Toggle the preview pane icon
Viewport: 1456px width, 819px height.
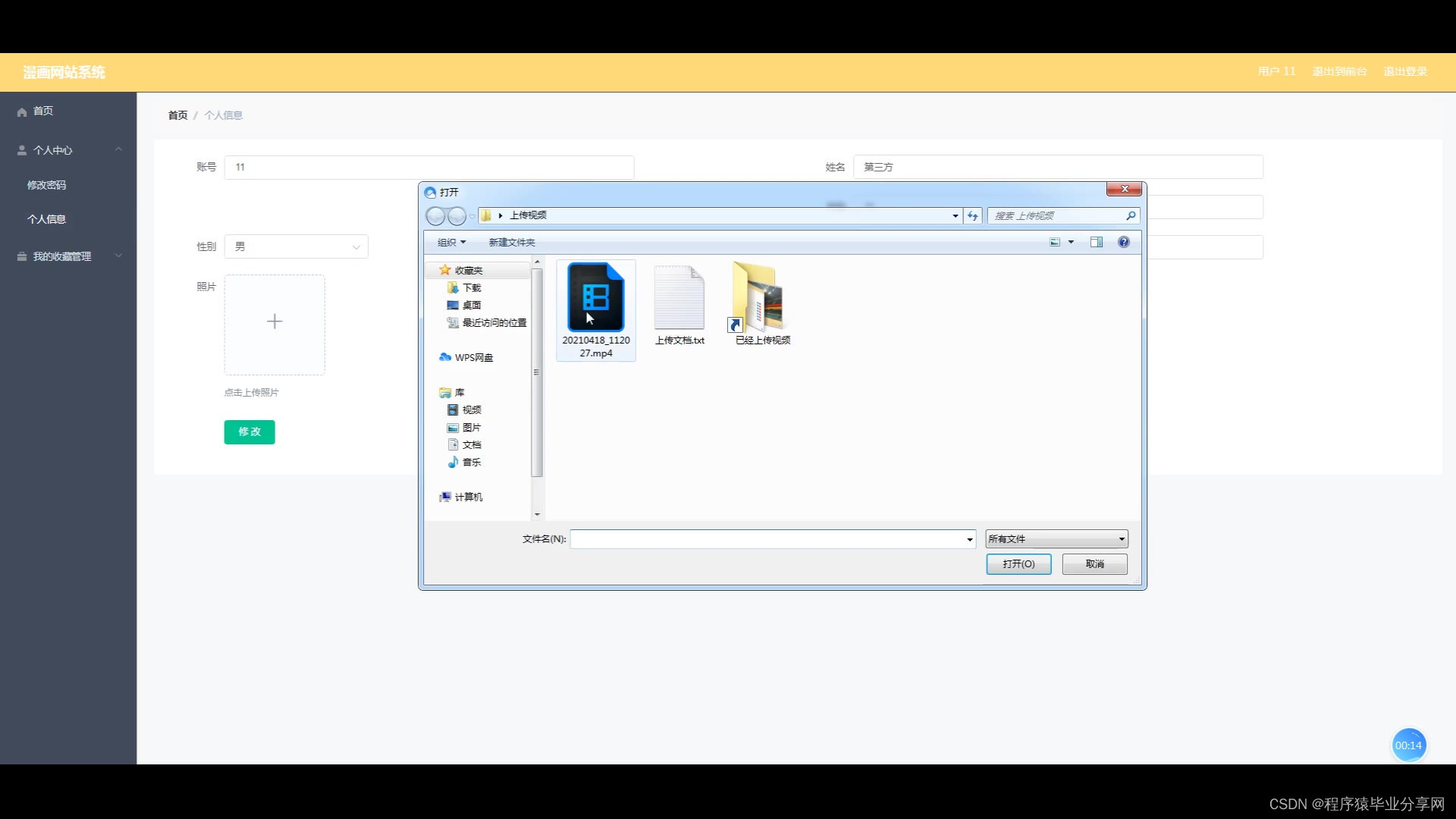click(x=1096, y=242)
